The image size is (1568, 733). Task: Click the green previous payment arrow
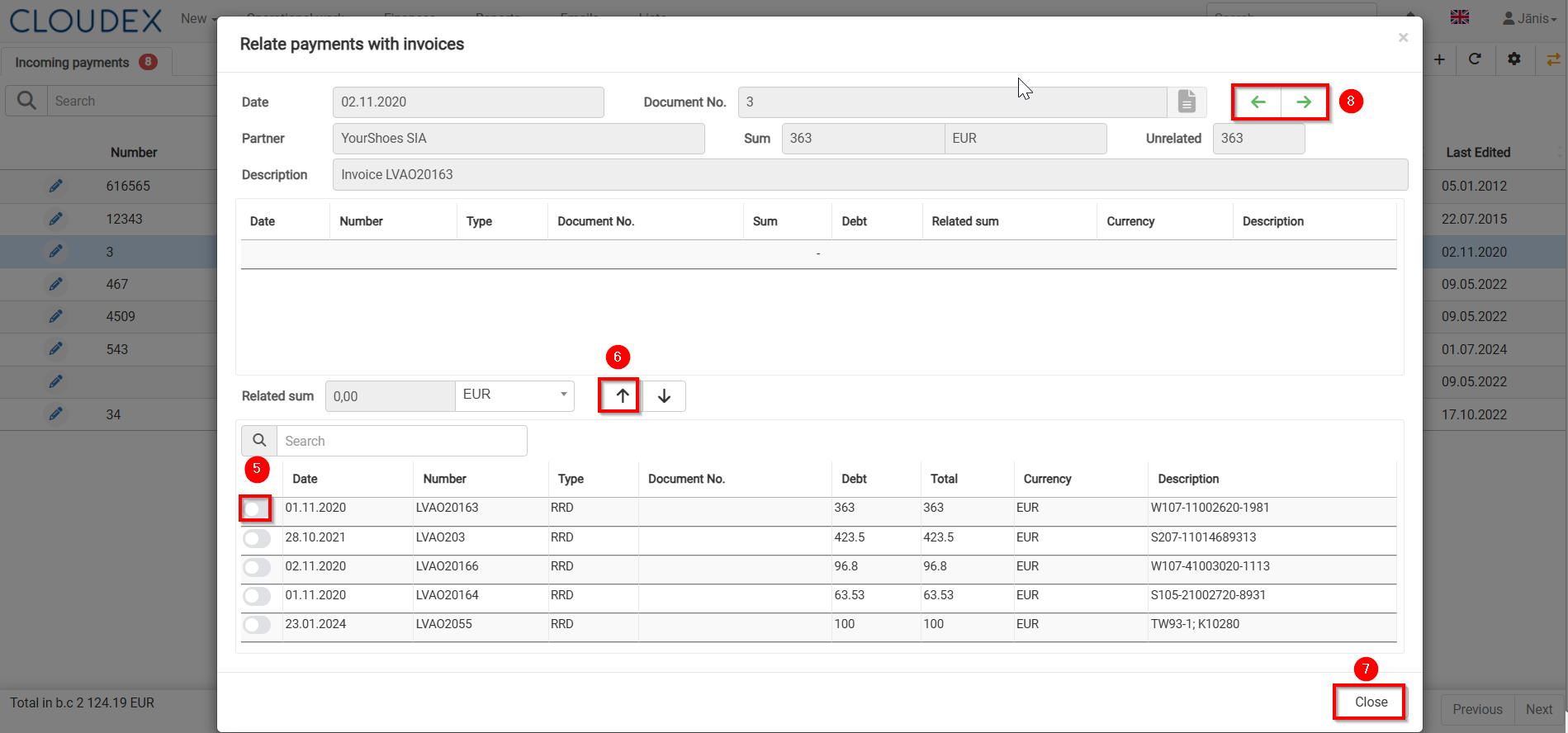[1258, 102]
